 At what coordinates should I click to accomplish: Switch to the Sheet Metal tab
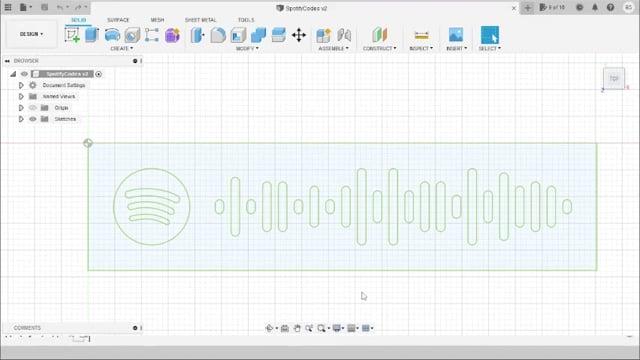(200, 20)
